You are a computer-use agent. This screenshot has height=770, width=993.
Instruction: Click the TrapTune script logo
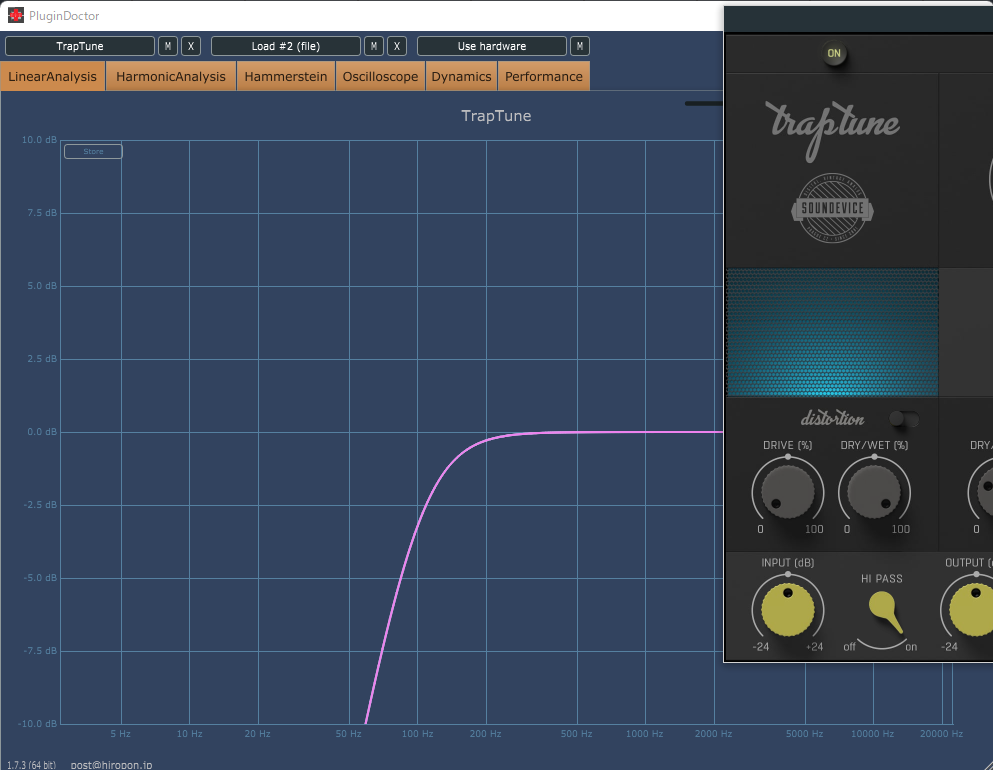click(832, 130)
